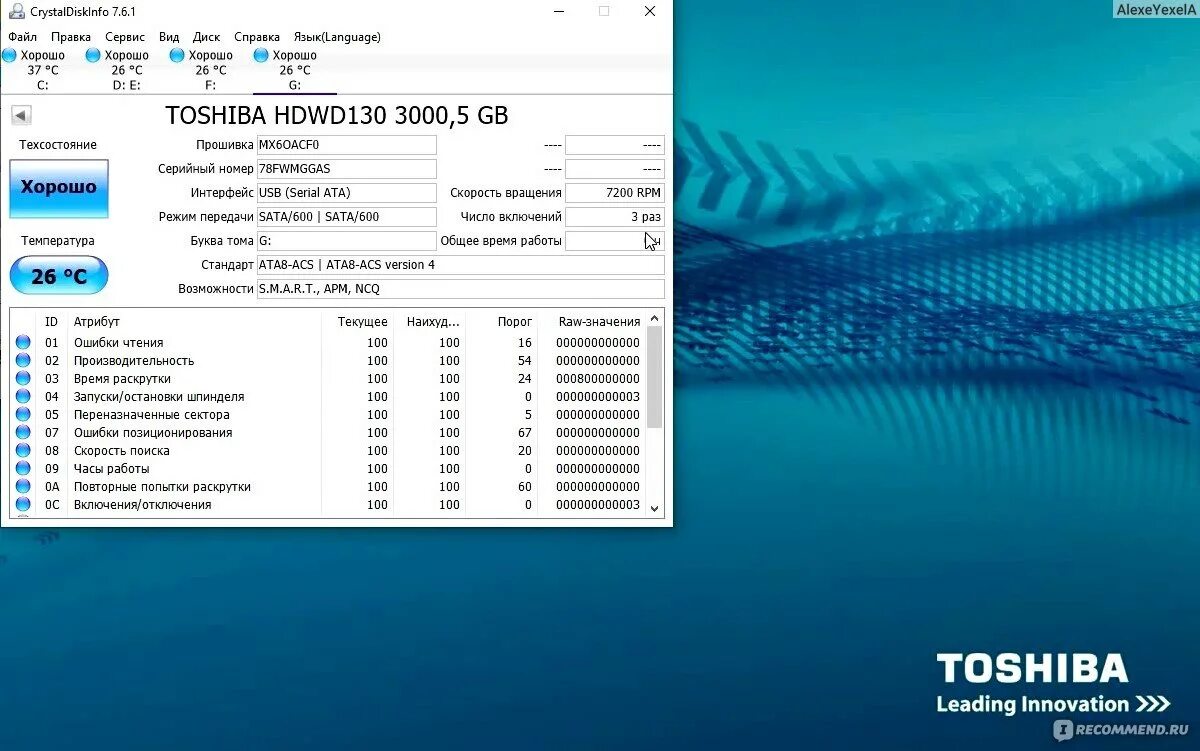The width and height of the screenshot is (1200, 751).
Task: Click the attribute list scrollbar thumb
Action: 655,377
